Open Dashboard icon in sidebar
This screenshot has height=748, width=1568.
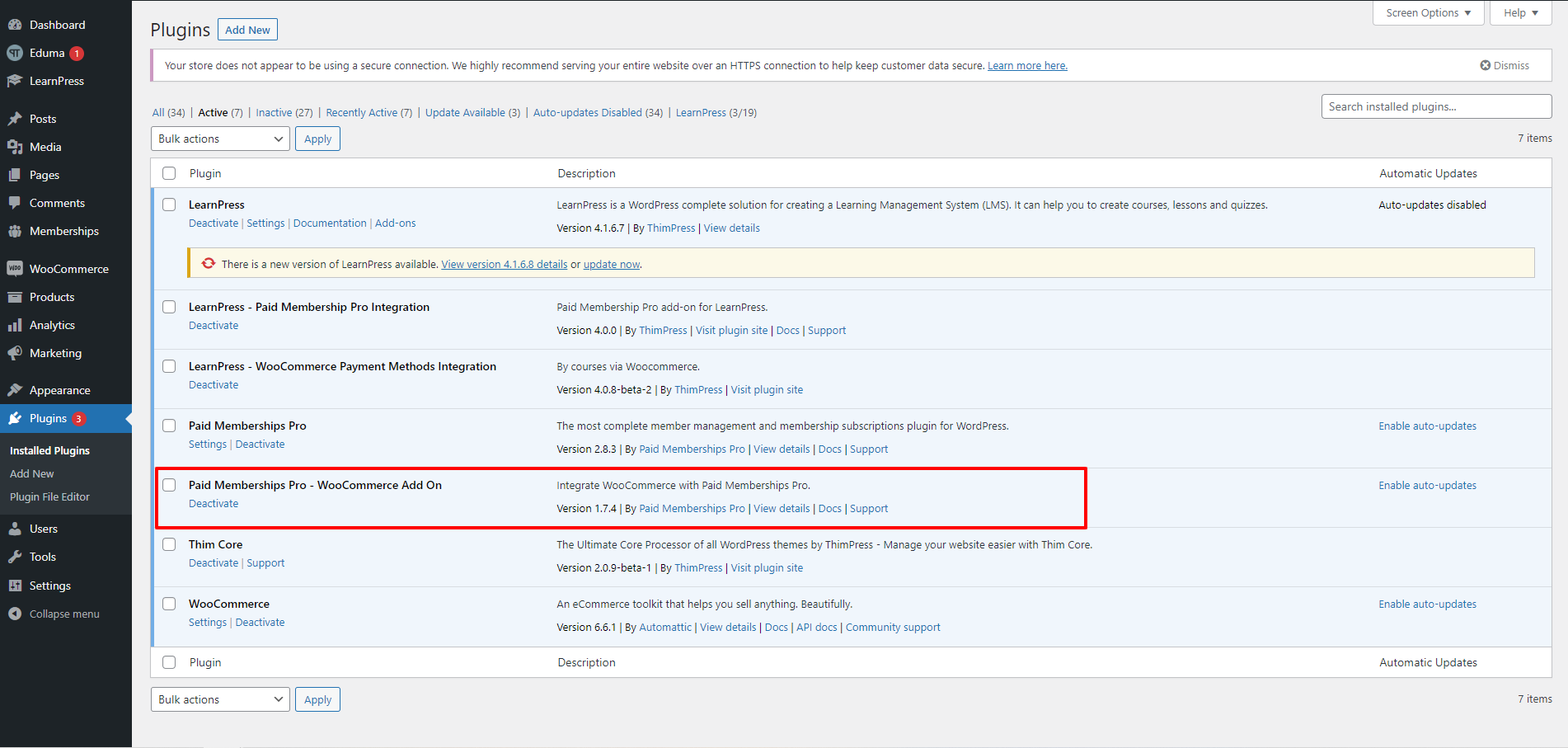click(x=15, y=25)
